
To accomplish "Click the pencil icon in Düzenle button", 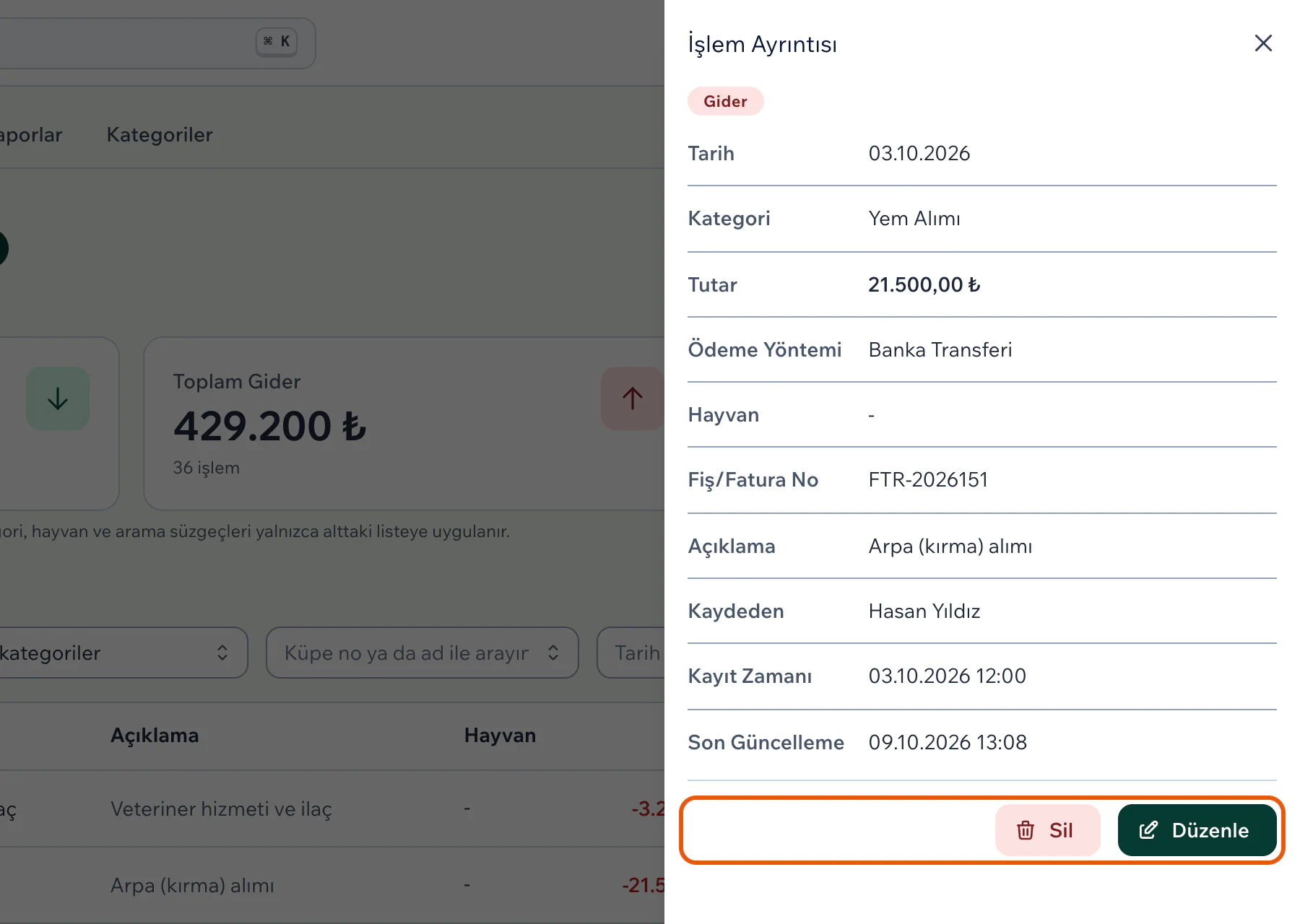I will (1148, 830).
